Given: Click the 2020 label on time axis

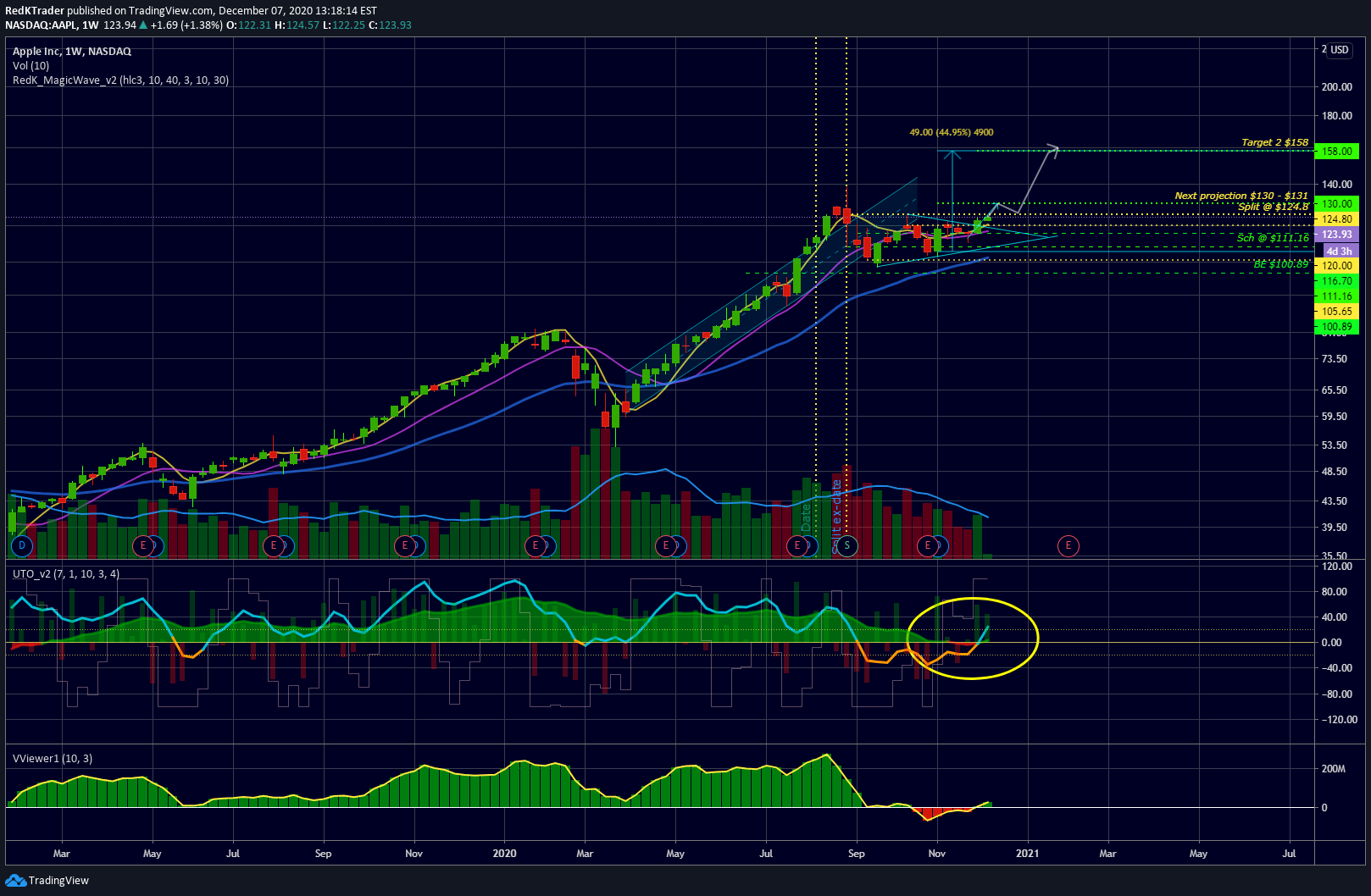Looking at the screenshot, I should coord(504,854).
